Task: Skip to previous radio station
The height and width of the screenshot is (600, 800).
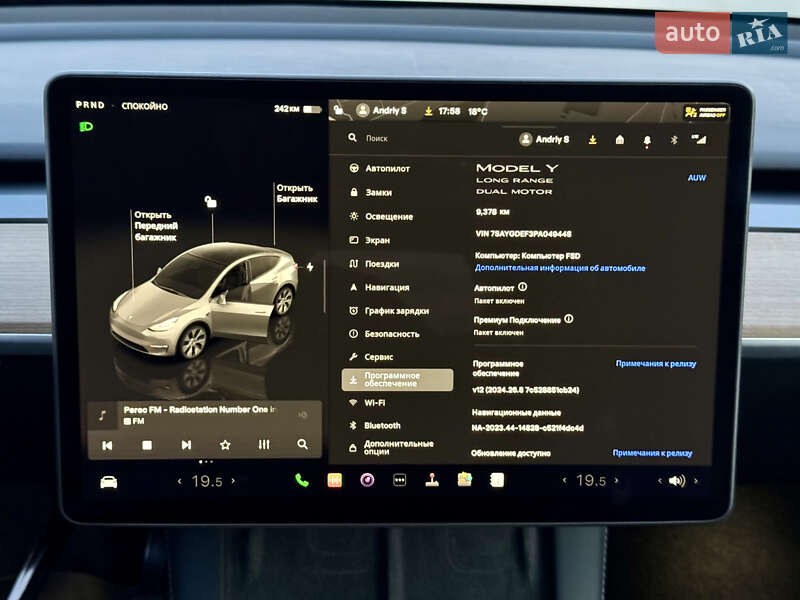Action: coord(107,445)
